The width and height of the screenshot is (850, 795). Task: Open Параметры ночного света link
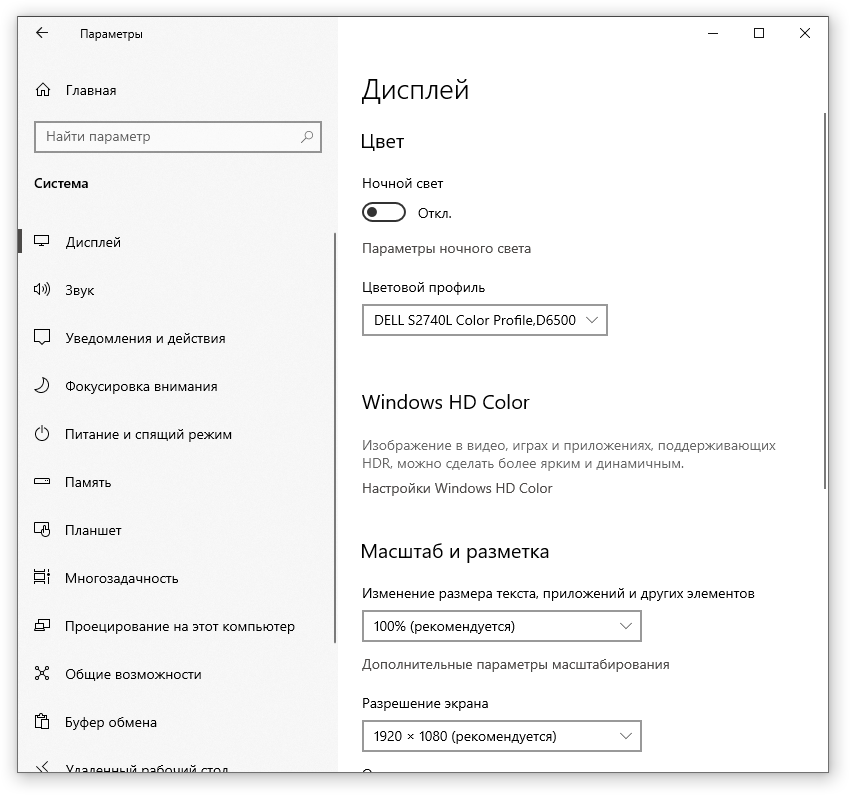coord(446,248)
